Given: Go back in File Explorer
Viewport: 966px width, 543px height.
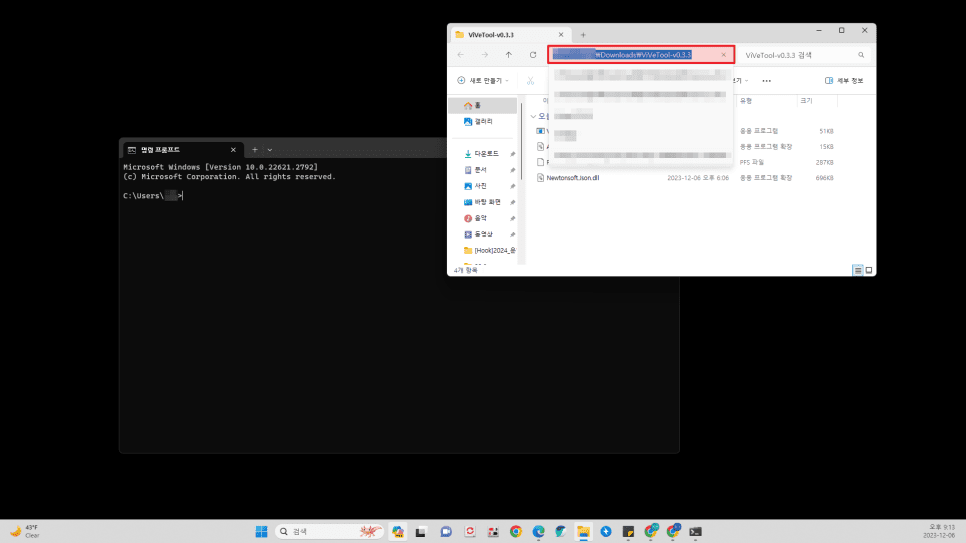Looking at the screenshot, I should click(x=461, y=55).
